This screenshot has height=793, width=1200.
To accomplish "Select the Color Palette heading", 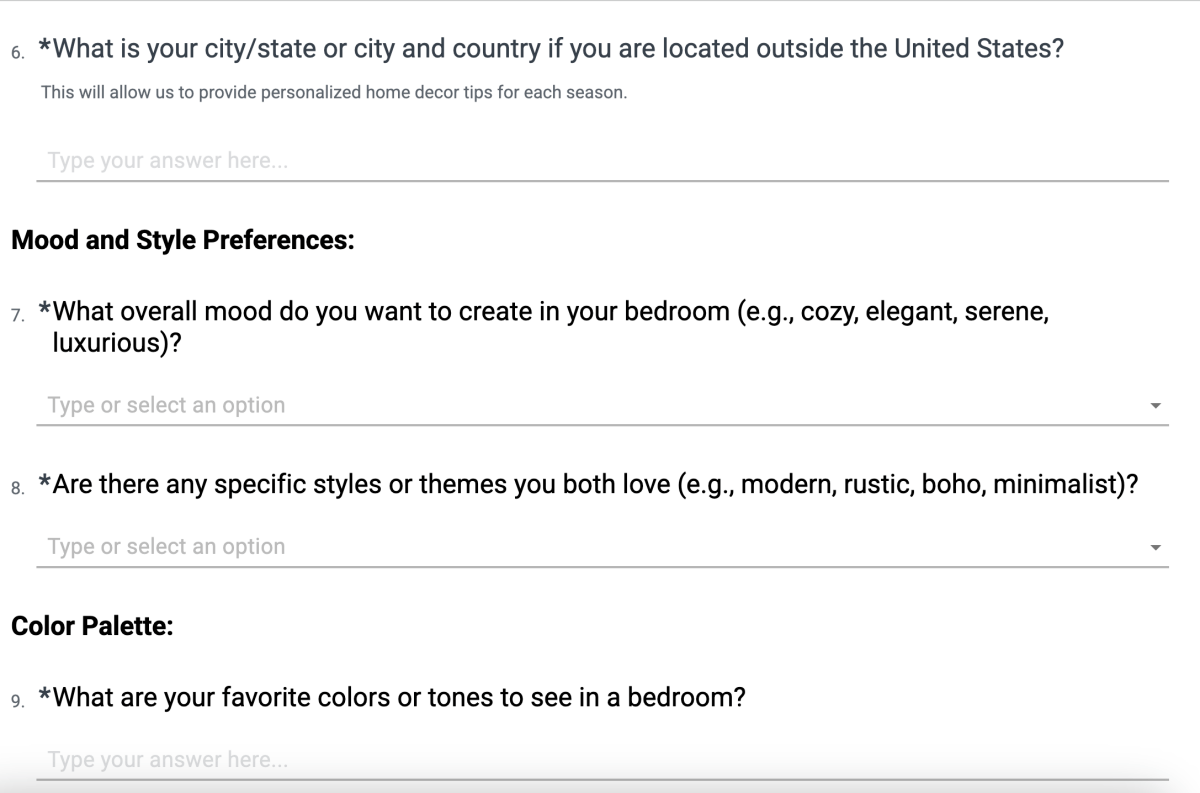I will (x=93, y=629).
